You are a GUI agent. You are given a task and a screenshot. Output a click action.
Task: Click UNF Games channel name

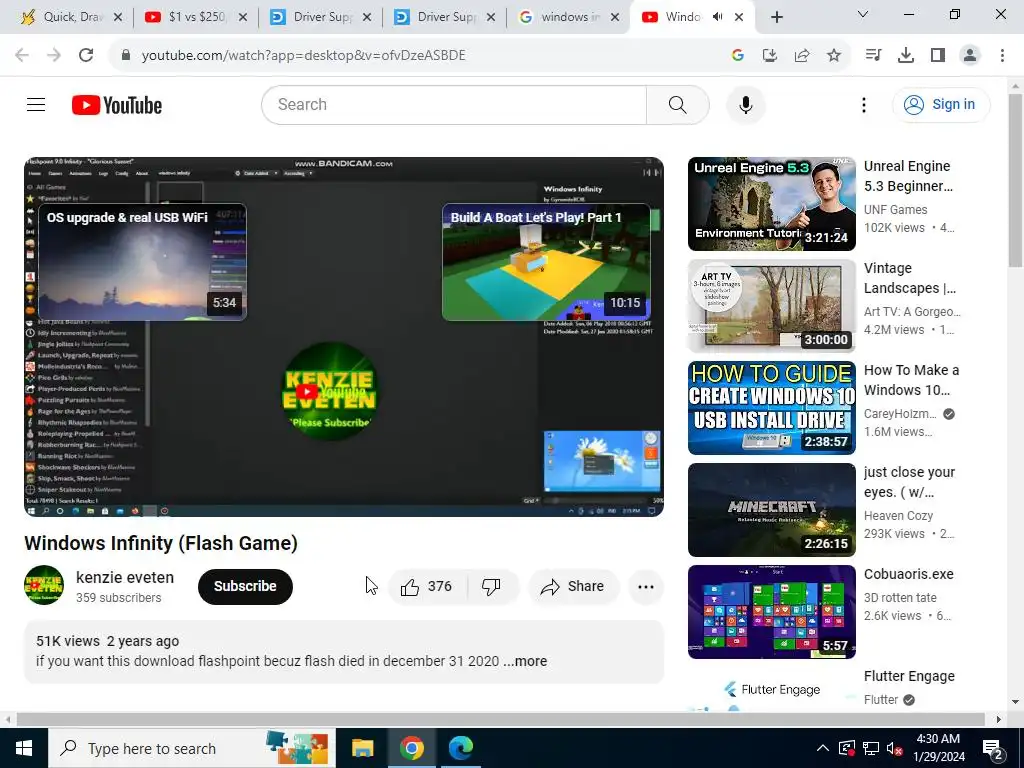point(895,210)
